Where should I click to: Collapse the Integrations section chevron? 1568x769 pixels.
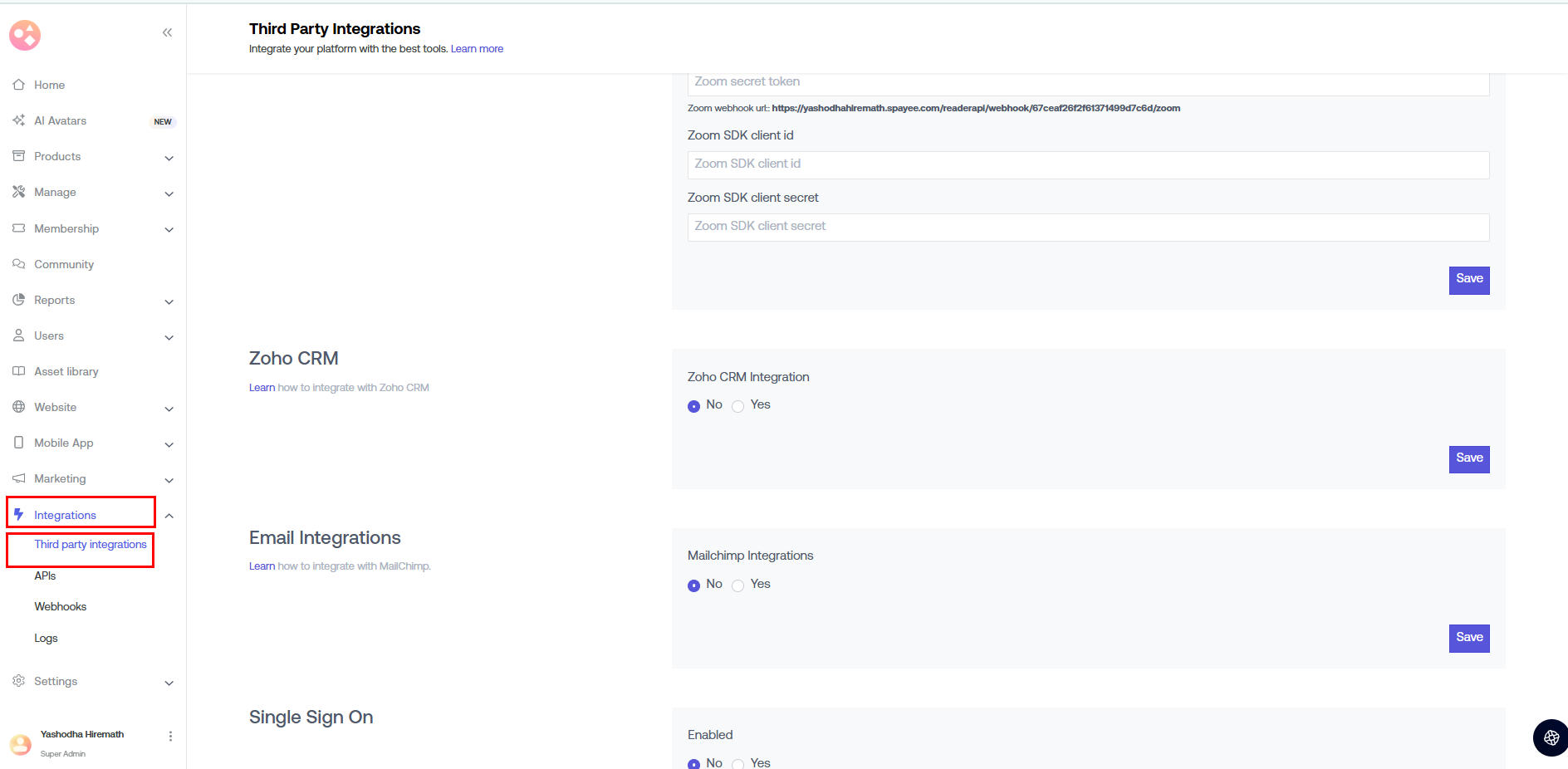pyautogui.click(x=169, y=516)
